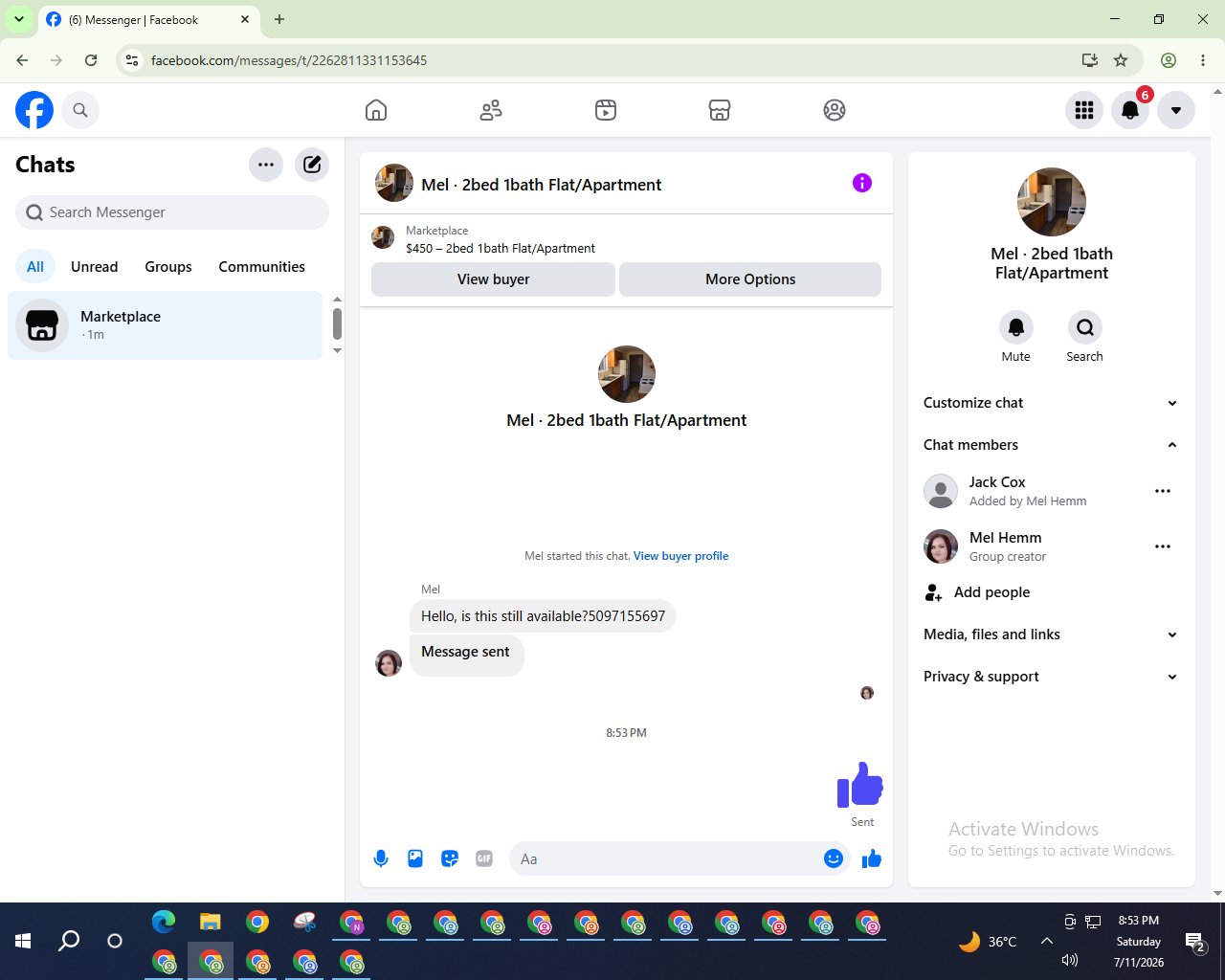1225x980 pixels.
Task: Open the emoji picker smiley icon
Action: pyautogui.click(x=834, y=858)
